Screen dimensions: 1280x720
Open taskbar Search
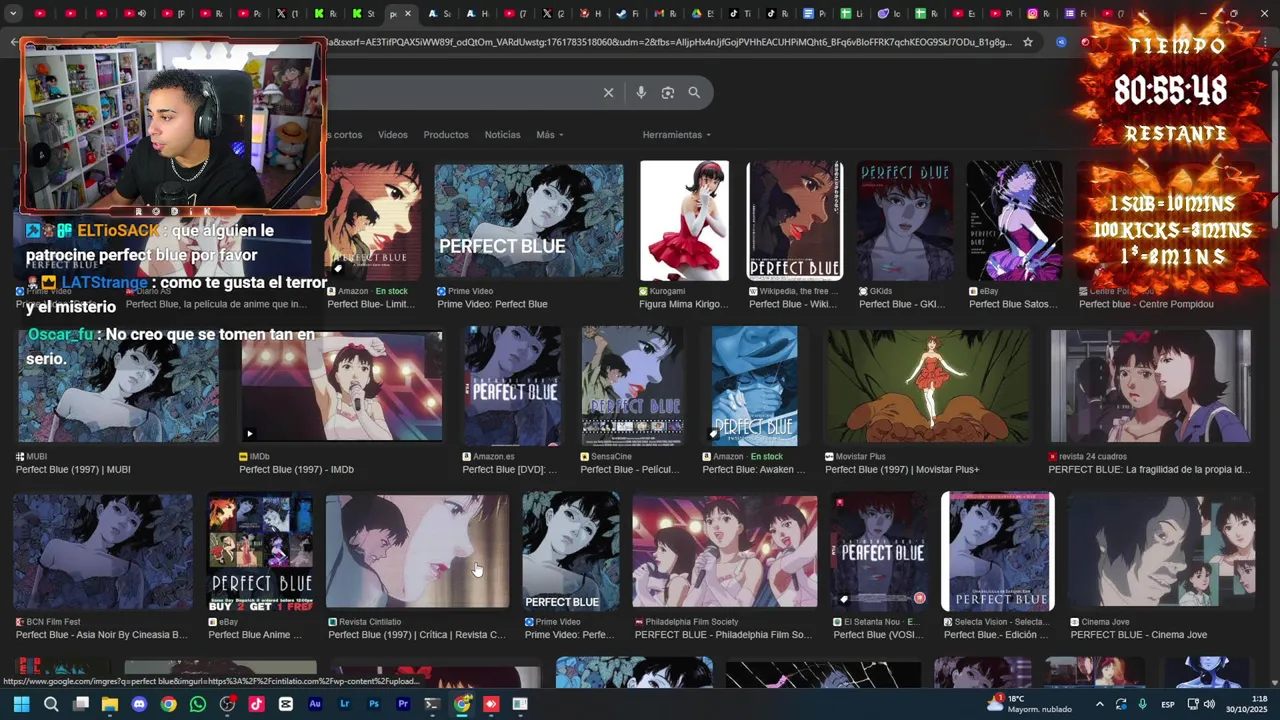(x=51, y=704)
